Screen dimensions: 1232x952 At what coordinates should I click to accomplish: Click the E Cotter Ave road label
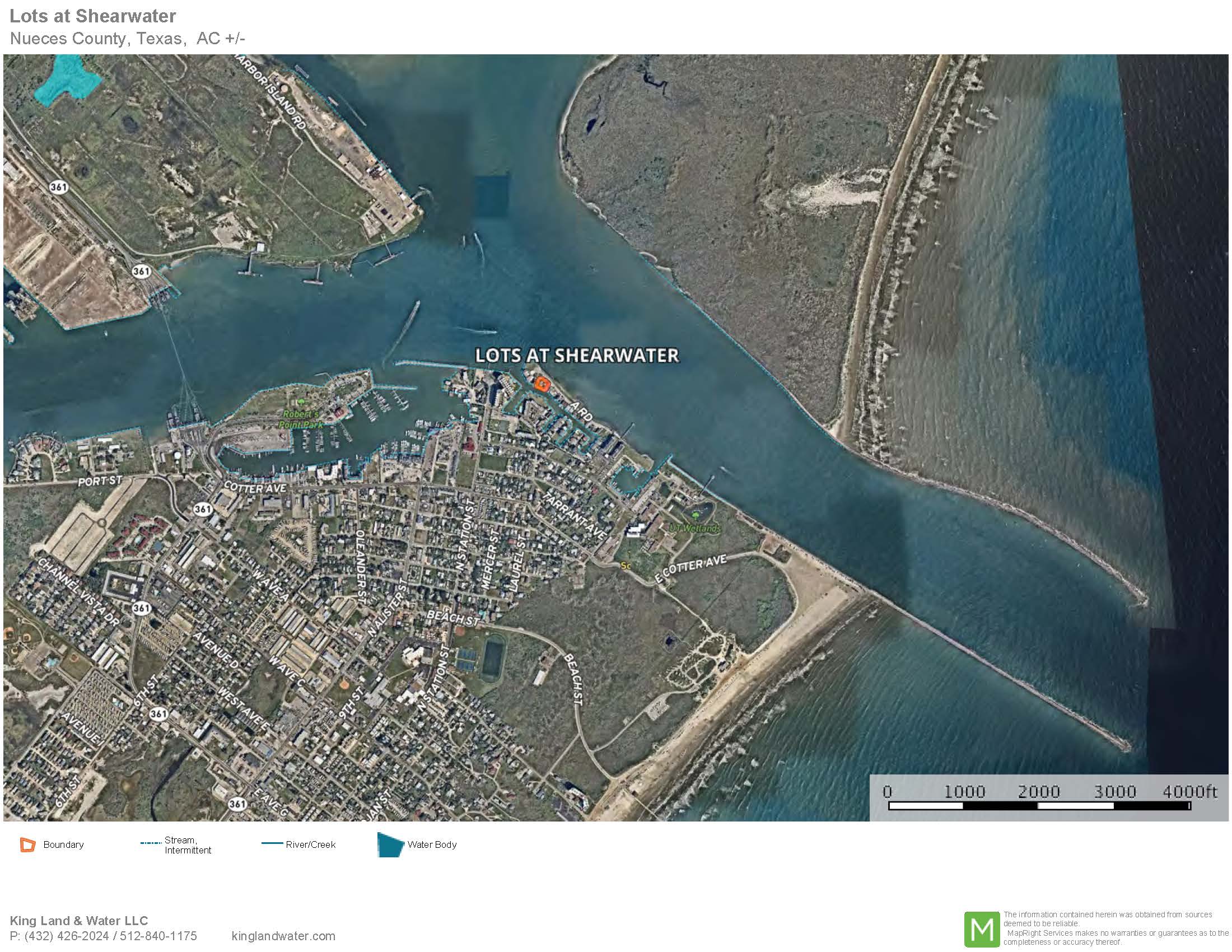[690, 568]
